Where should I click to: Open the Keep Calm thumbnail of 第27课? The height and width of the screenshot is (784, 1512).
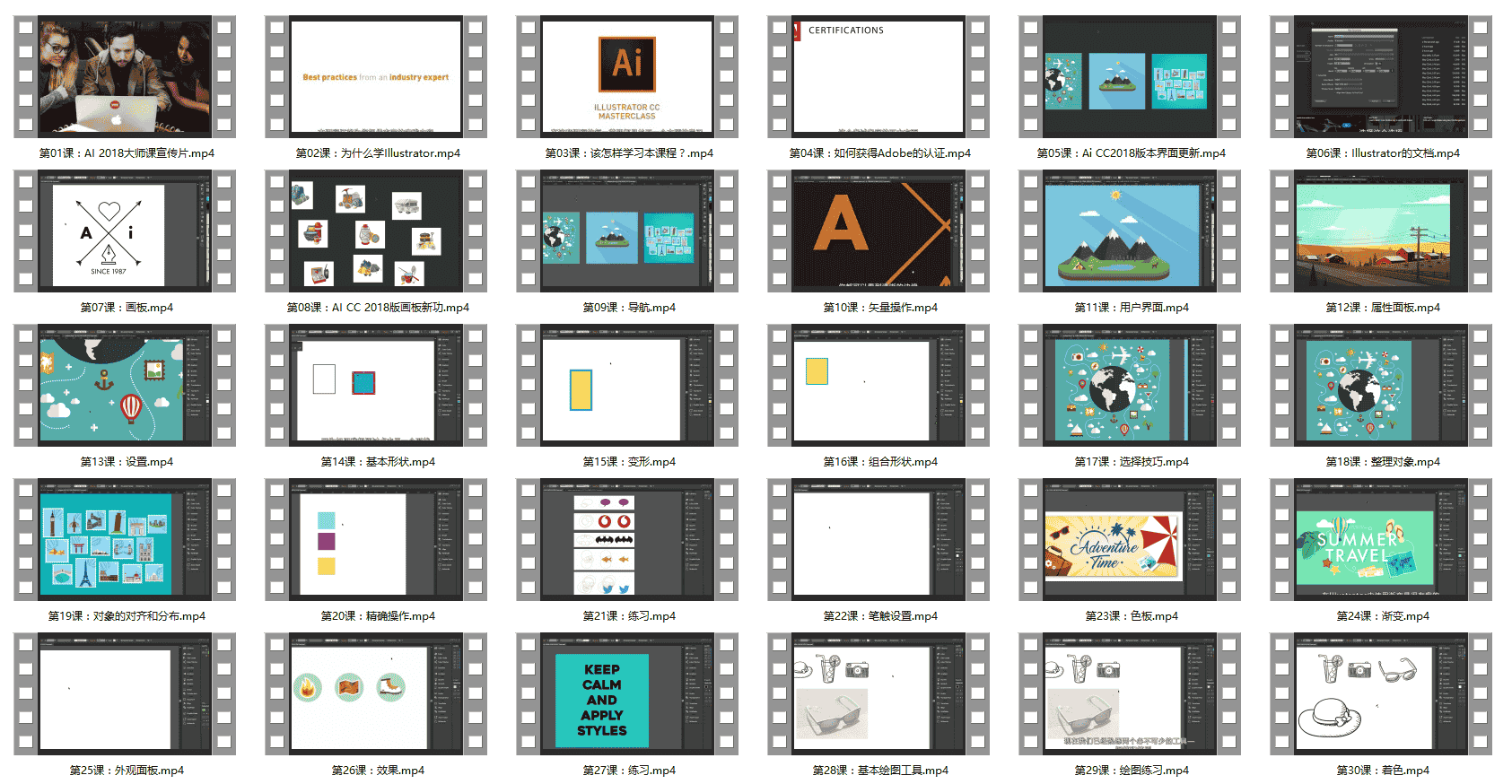(627, 693)
